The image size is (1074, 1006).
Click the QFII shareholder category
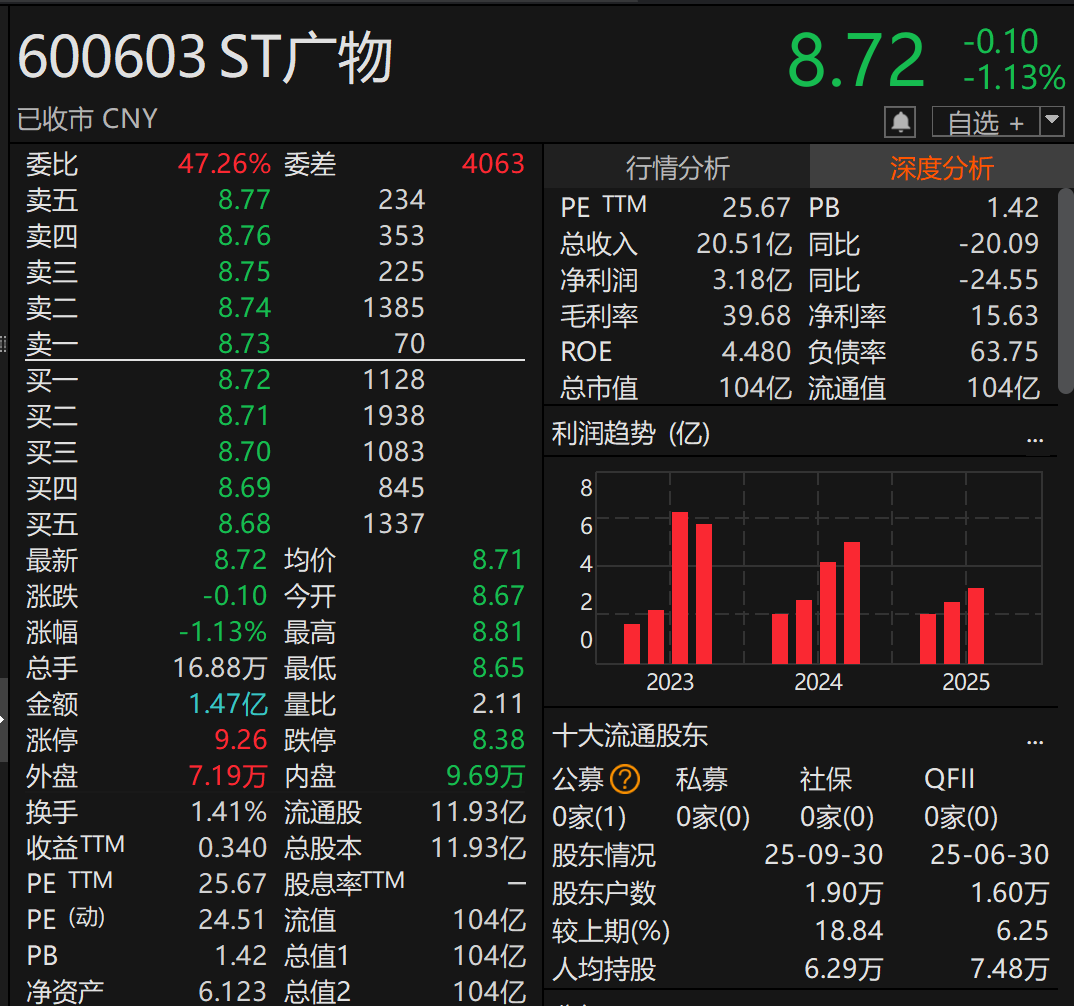(949, 779)
